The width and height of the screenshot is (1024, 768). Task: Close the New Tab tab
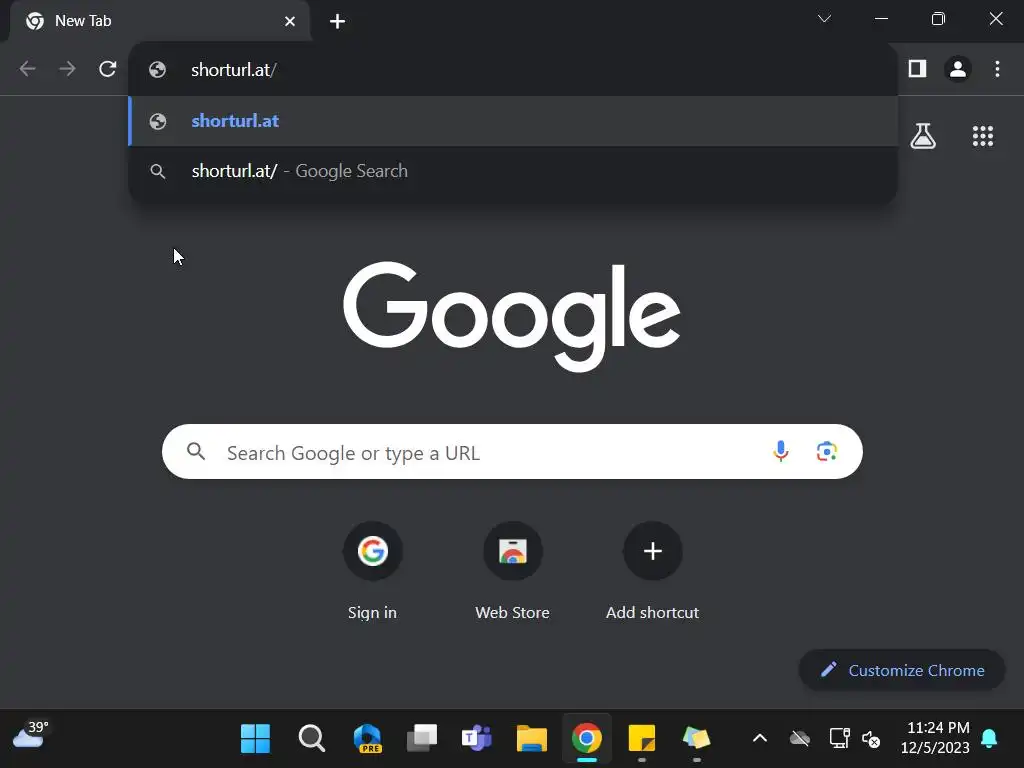[290, 22]
